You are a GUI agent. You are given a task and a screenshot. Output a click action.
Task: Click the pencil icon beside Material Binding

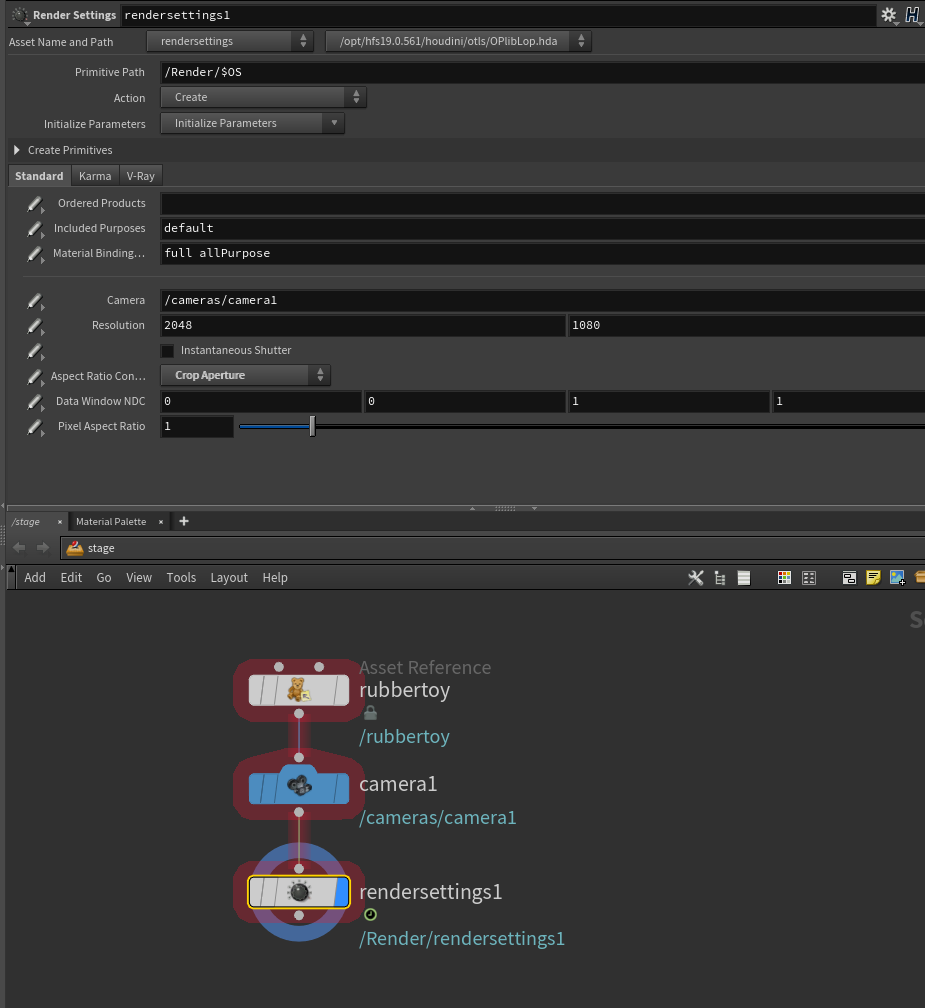35,255
